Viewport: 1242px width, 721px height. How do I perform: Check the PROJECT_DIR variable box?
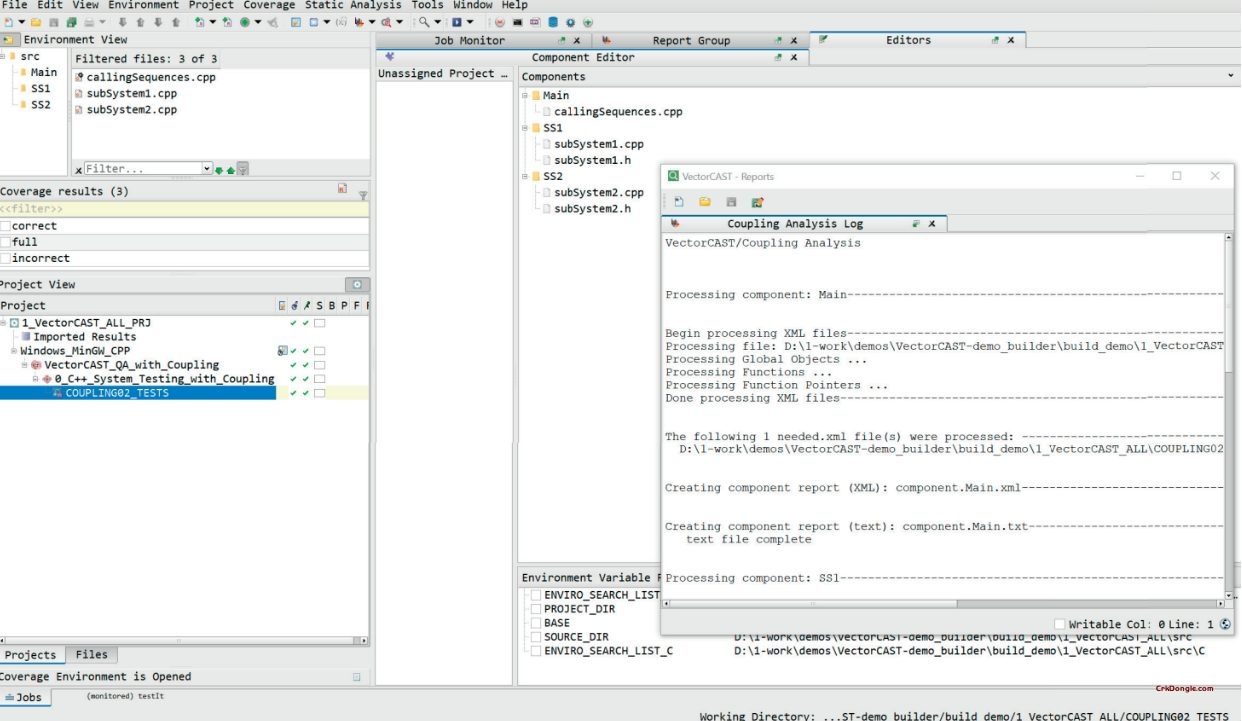coord(534,609)
